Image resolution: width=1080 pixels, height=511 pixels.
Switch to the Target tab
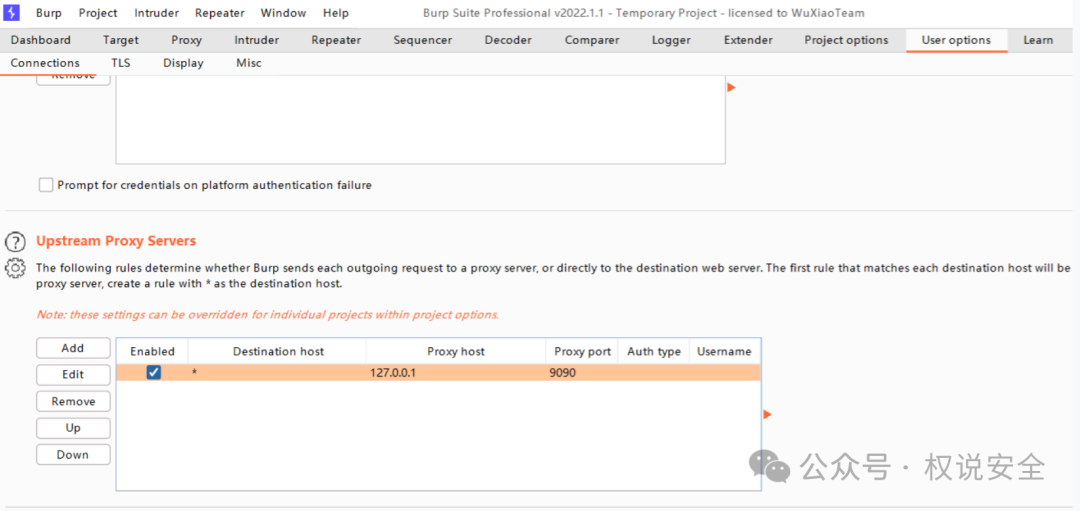pos(121,40)
